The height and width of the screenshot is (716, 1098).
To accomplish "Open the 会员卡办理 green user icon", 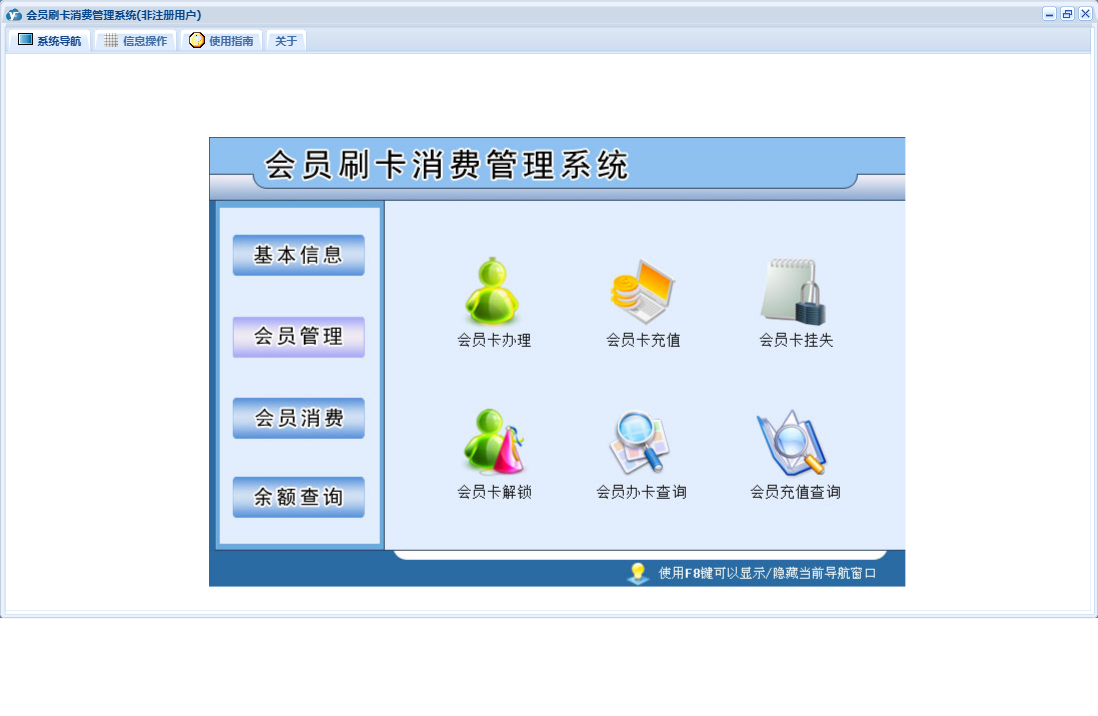I will pos(492,291).
